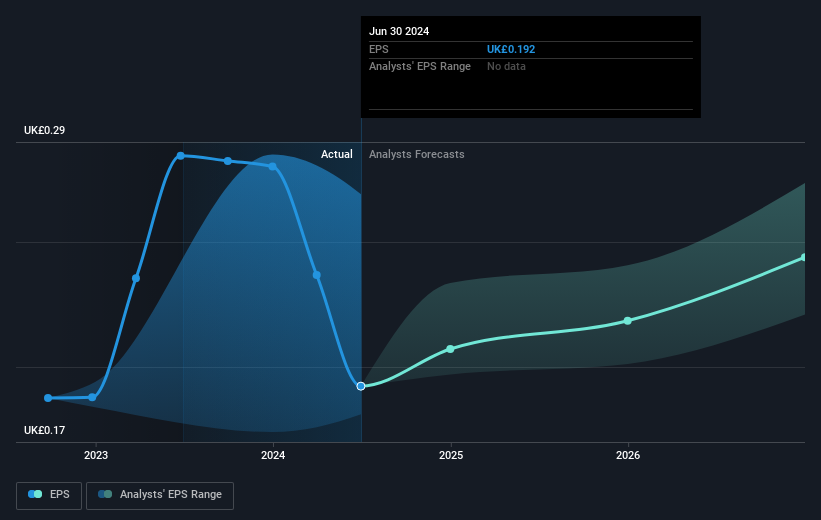
Task: Select the EPS point between mid-2023 and 2024
Action: coord(228,161)
